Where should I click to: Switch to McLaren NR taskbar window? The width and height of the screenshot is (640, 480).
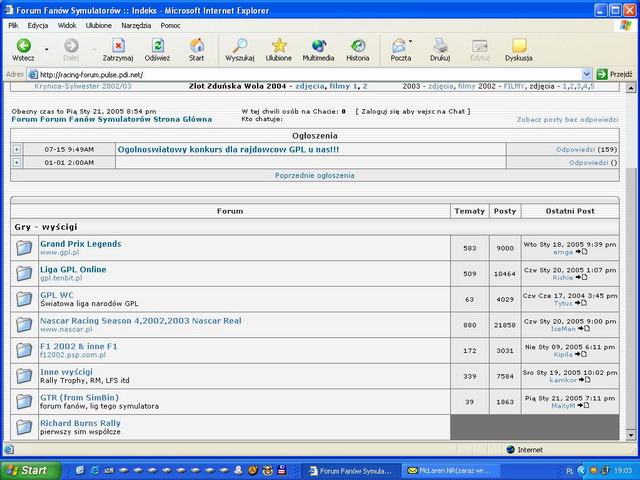pos(450,471)
